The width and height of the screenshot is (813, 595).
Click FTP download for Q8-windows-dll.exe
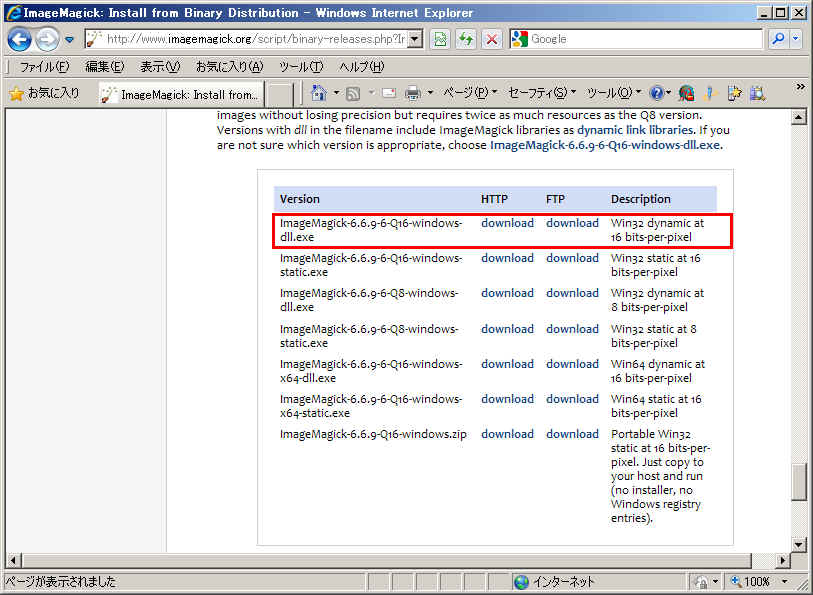coord(572,293)
